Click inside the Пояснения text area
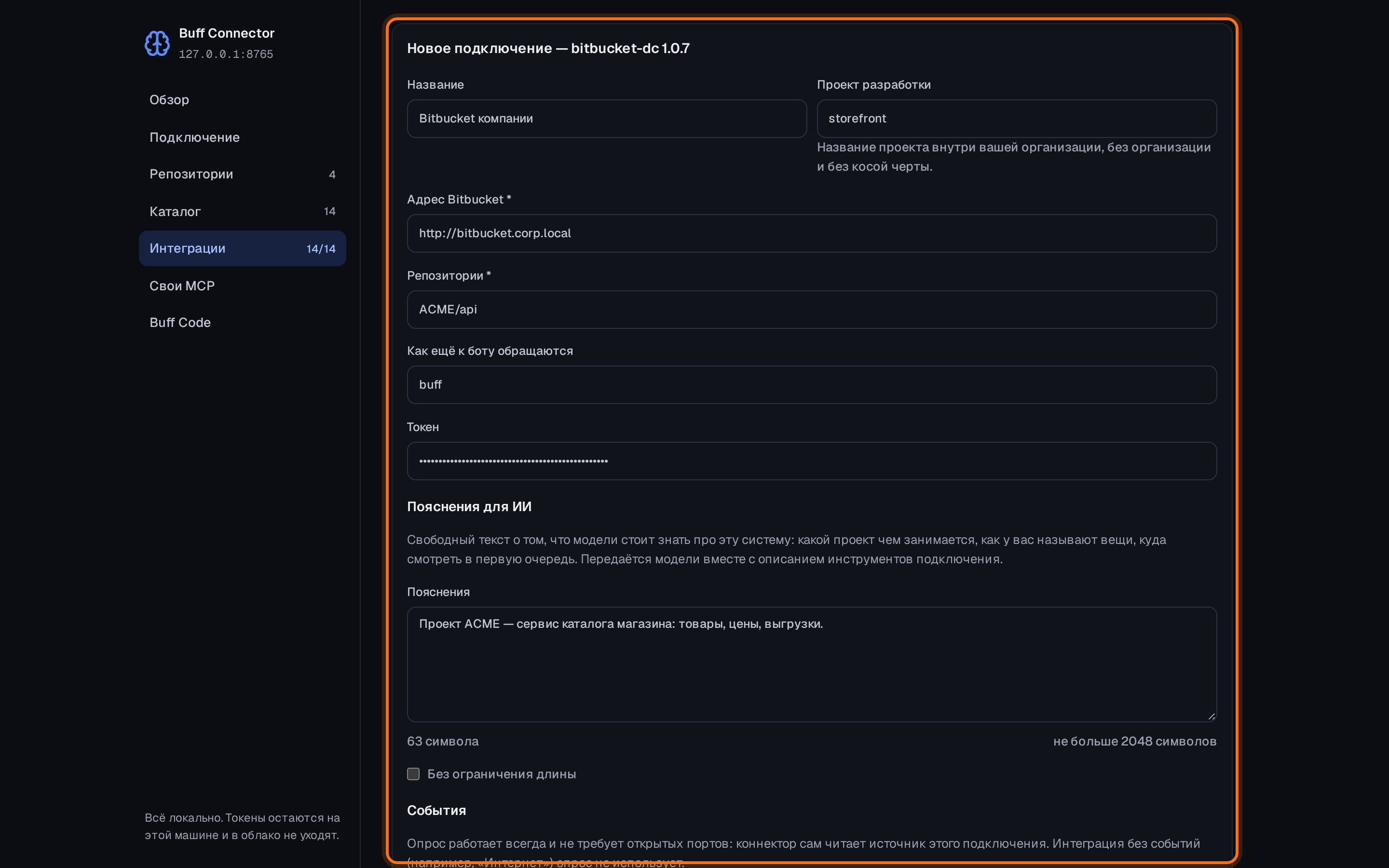 tap(812, 664)
